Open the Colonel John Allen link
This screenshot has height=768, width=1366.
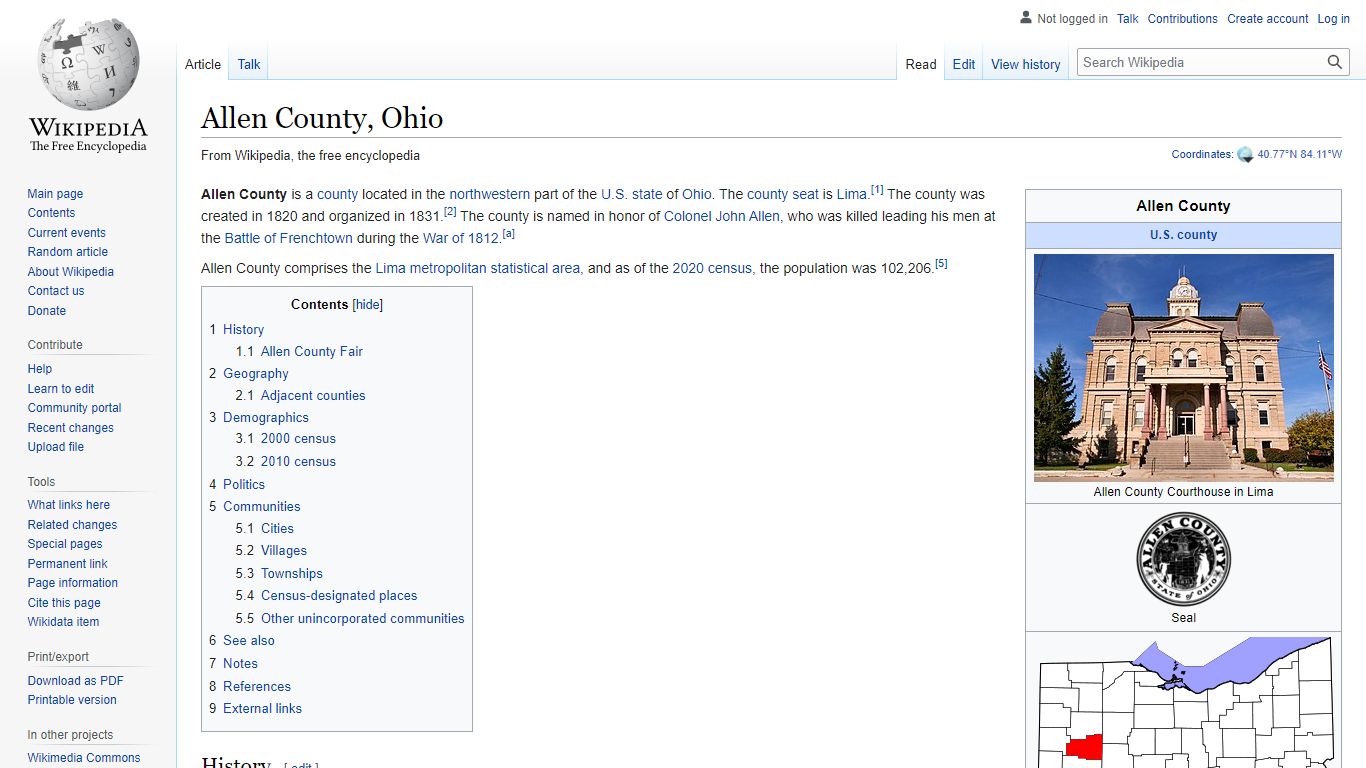click(722, 216)
